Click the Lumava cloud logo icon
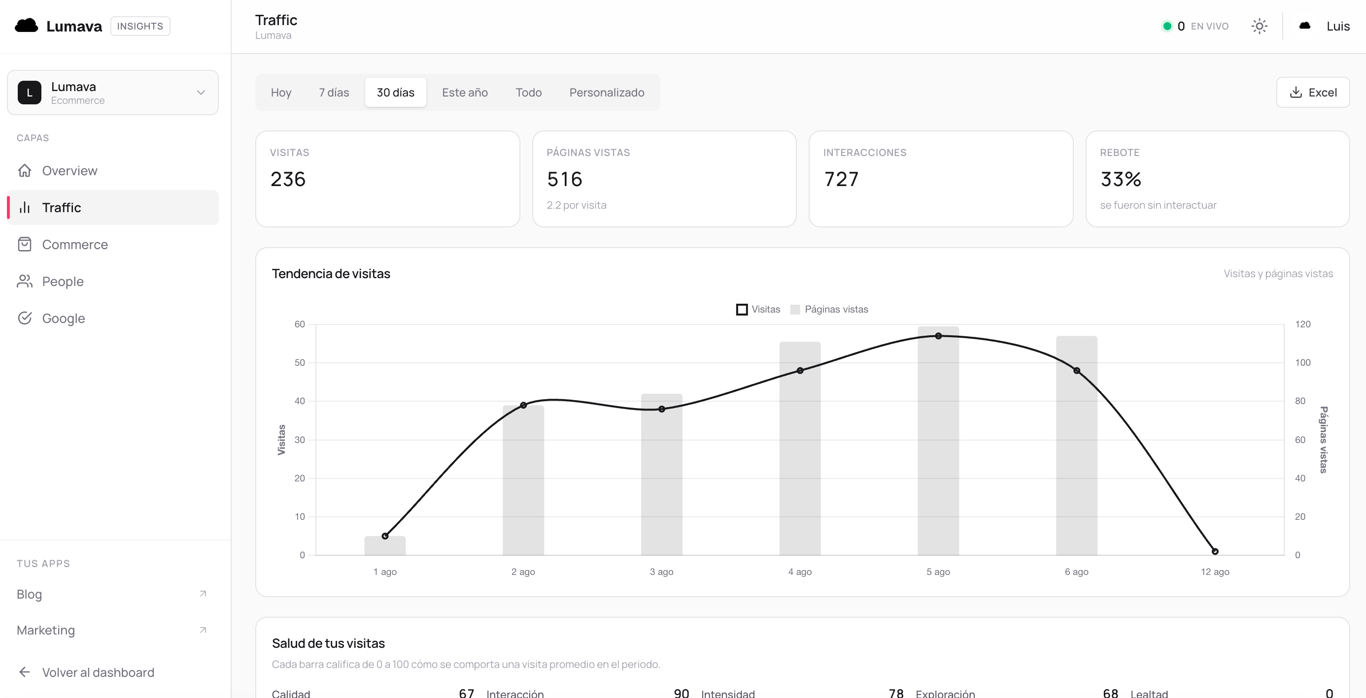The image size is (1366, 698). 27,26
